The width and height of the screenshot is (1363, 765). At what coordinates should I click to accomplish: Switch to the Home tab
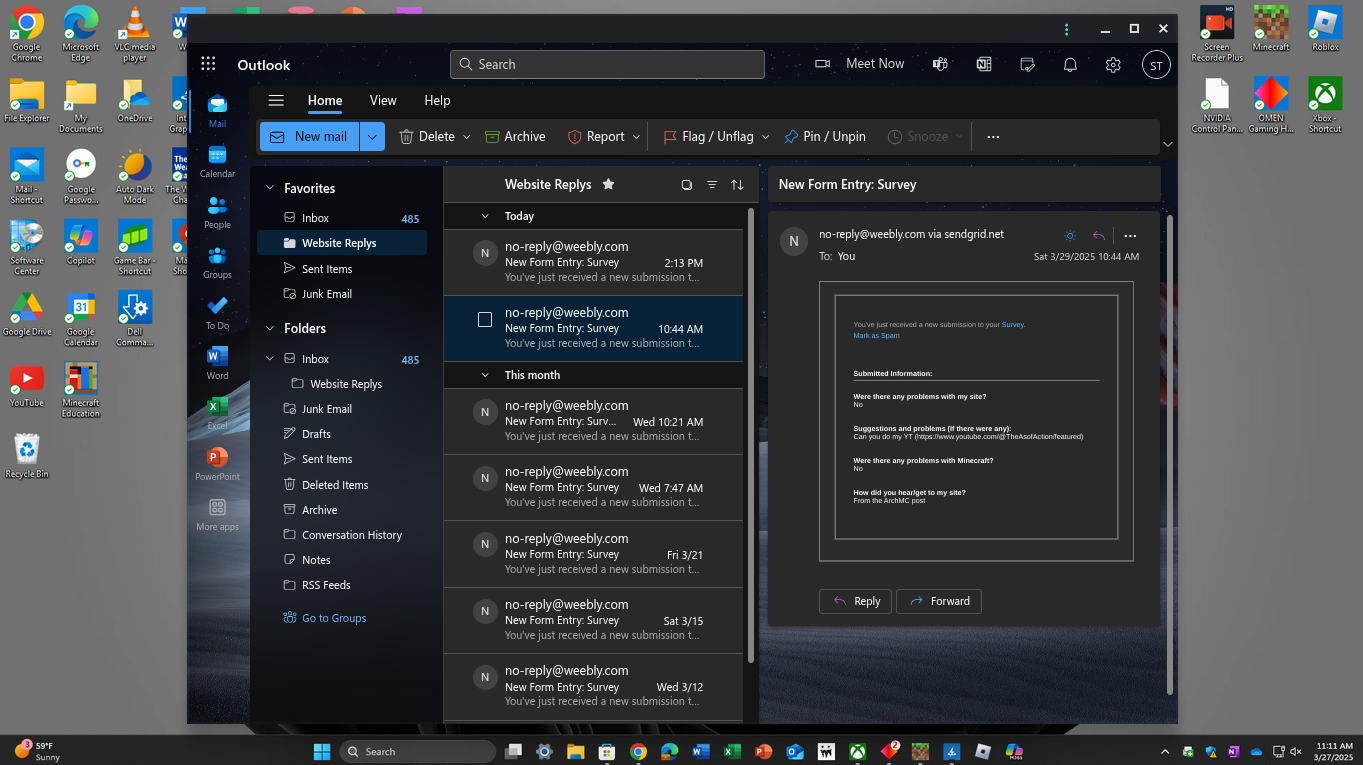coord(325,100)
